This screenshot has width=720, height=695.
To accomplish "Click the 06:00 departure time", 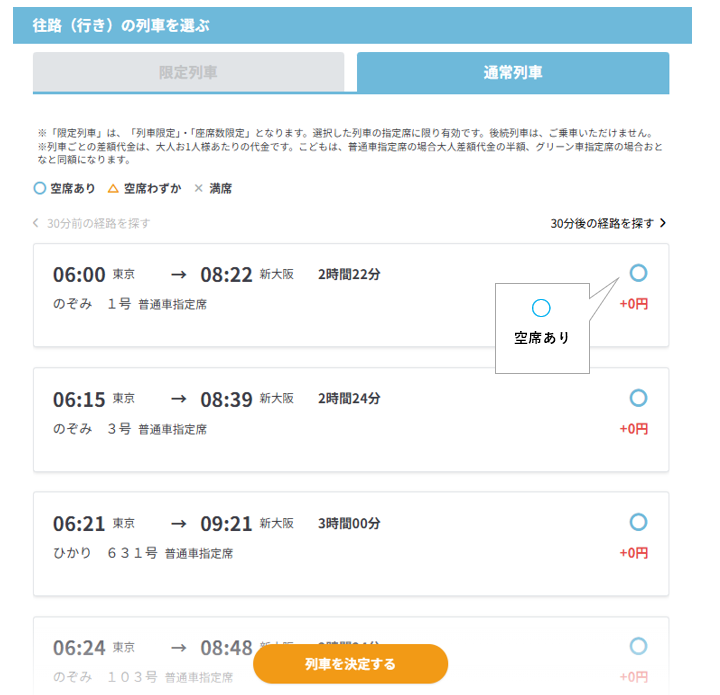I will [79, 275].
